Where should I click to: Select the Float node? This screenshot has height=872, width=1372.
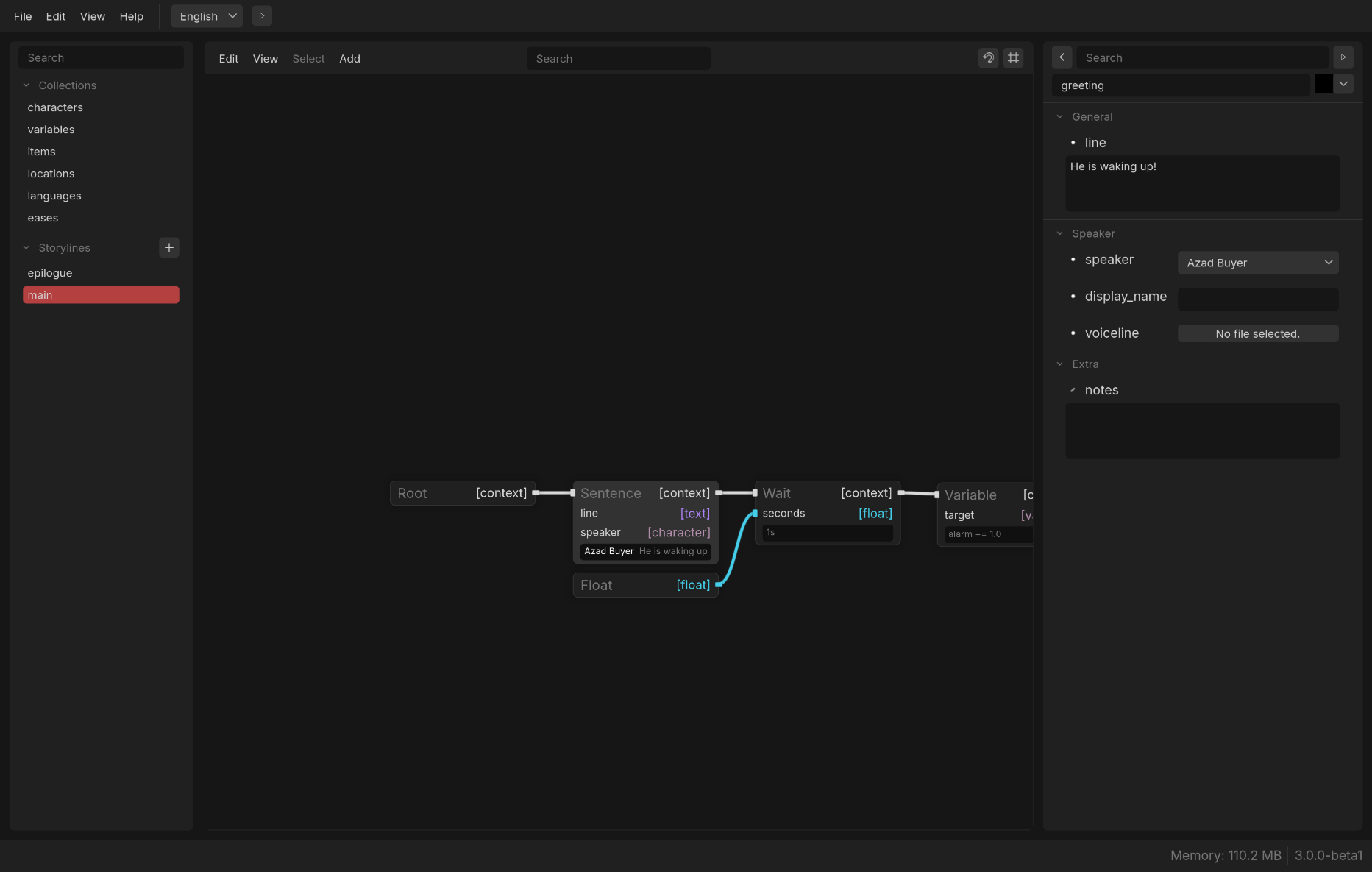pos(645,585)
